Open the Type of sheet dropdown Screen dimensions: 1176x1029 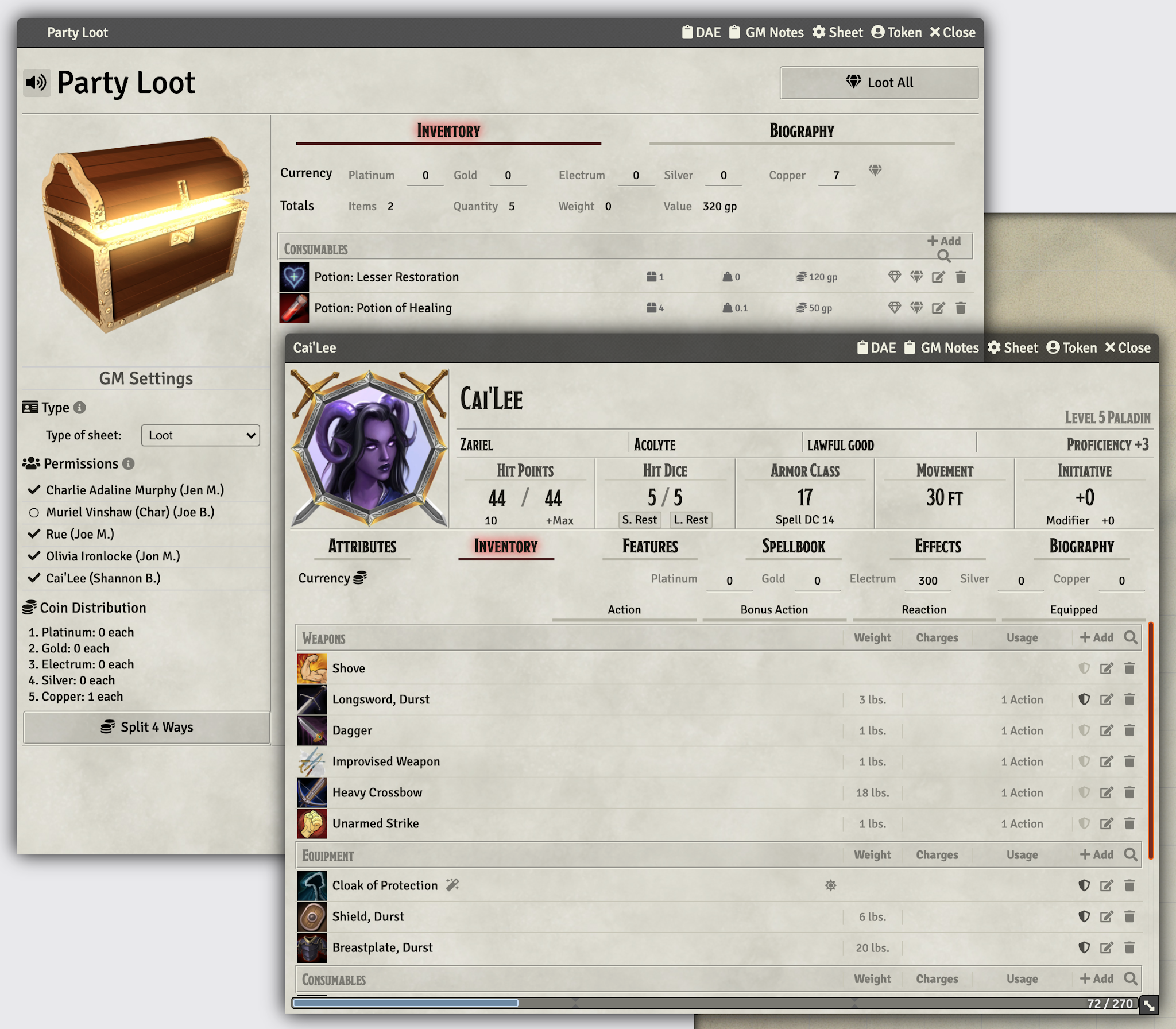[200, 435]
